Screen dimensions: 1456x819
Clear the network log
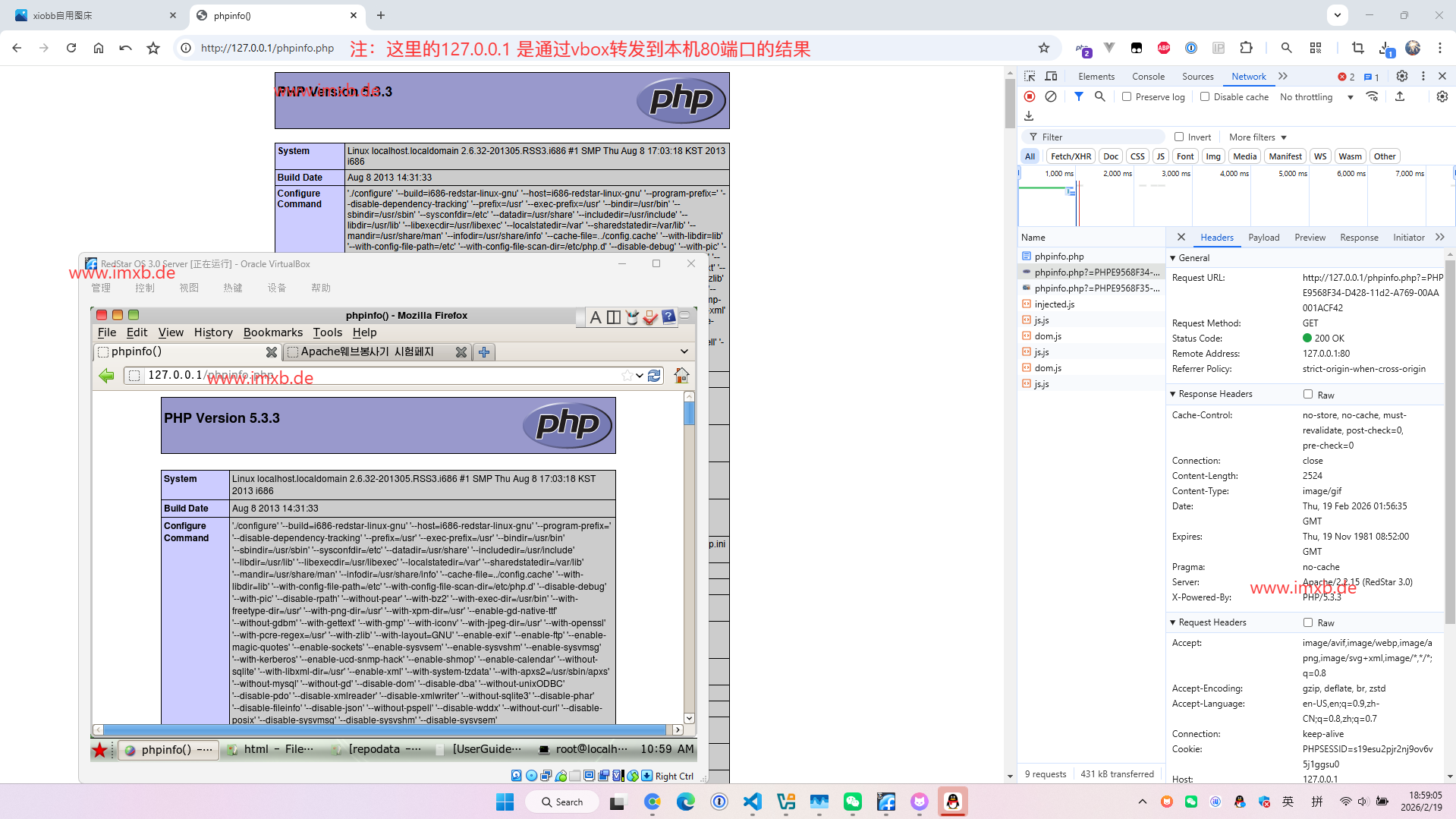click(1051, 96)
